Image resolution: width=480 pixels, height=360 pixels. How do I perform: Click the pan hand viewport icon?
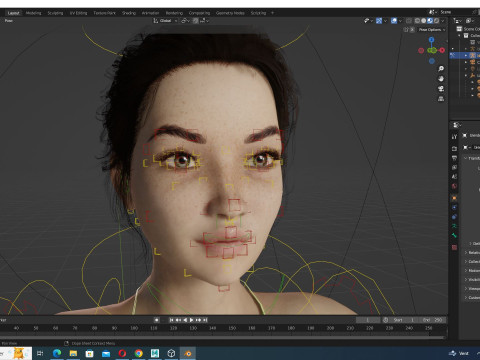click(x=441, y=79)
